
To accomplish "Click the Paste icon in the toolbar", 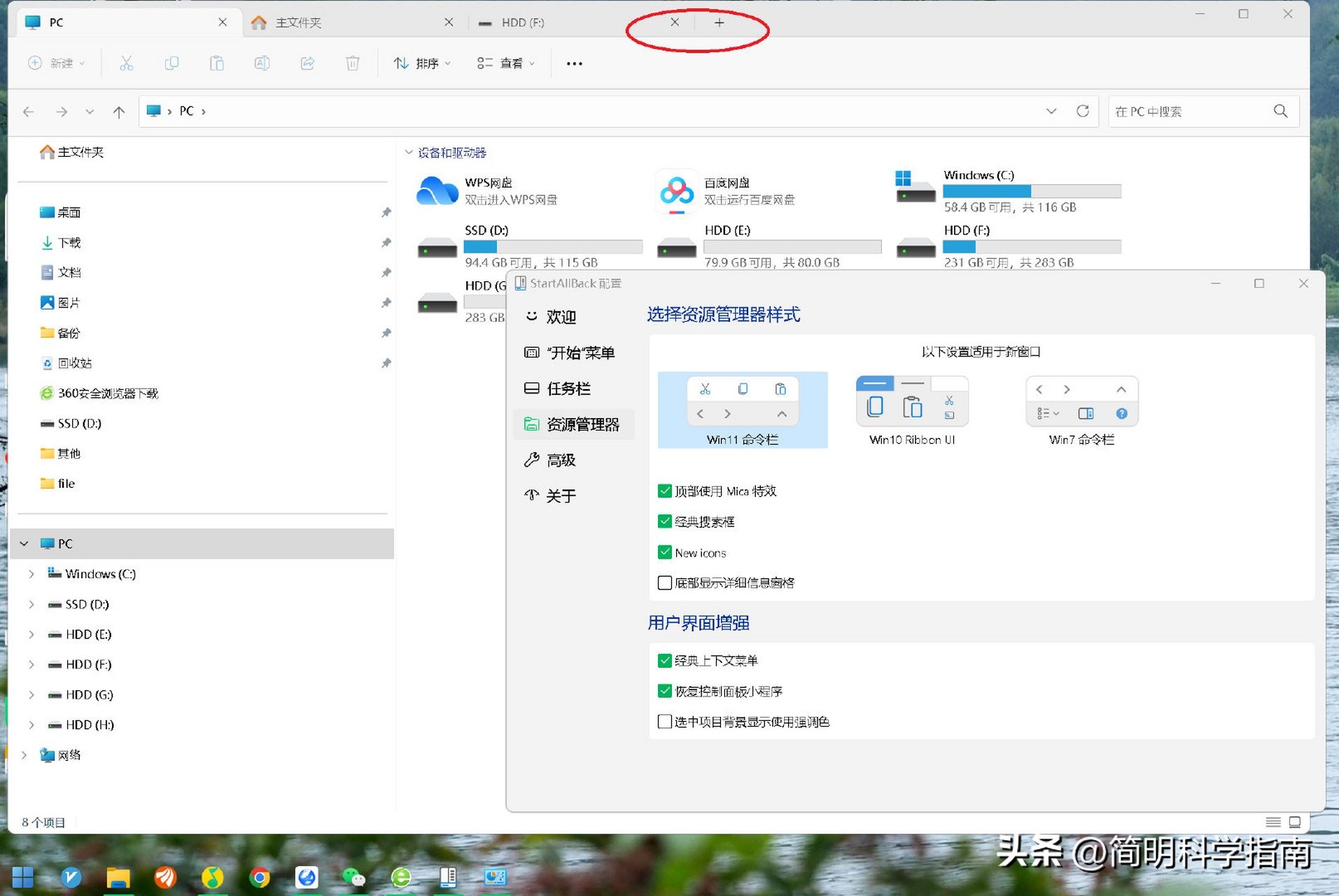I will pyautogui.click(x=216, y=63).
